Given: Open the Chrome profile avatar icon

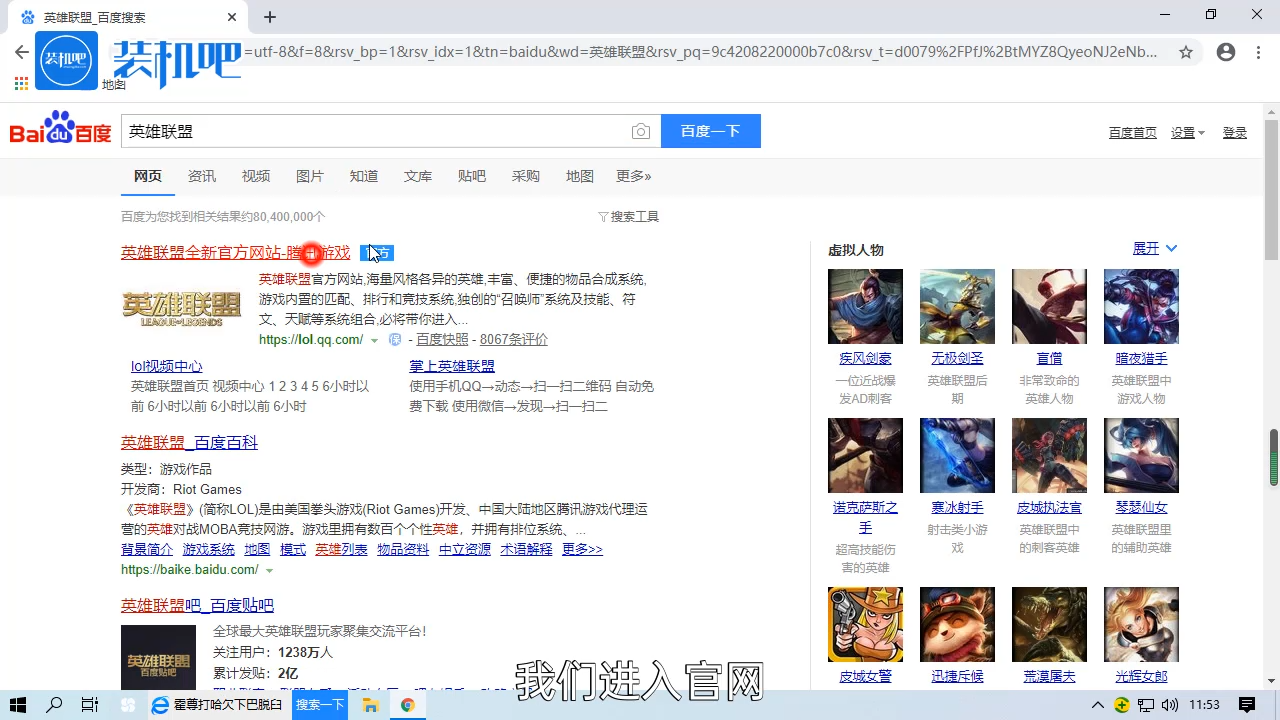Looking at the screenshot, I should click(x=1226, y=52).
